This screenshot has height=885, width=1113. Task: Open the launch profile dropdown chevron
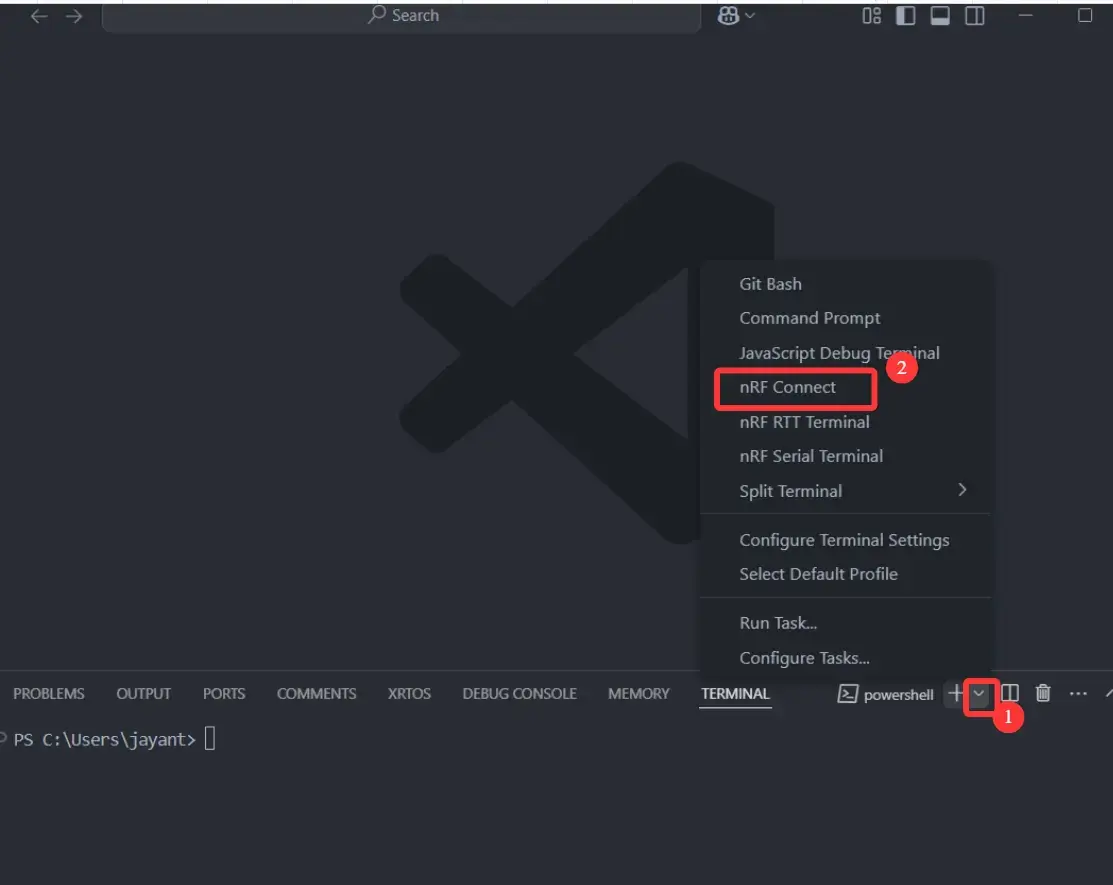979,693
